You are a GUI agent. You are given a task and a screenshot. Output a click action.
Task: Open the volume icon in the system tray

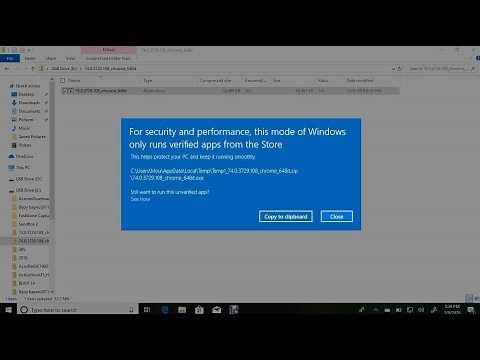(x=421, y=310)
